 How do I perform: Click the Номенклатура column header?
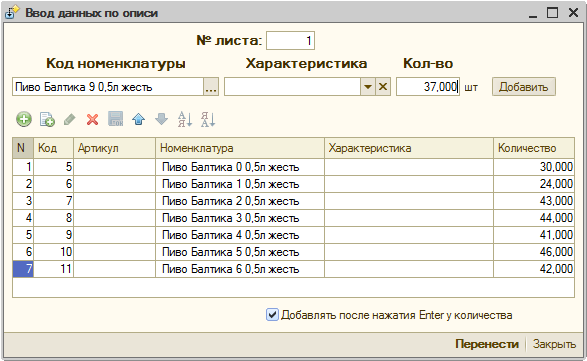pos(240,148)
